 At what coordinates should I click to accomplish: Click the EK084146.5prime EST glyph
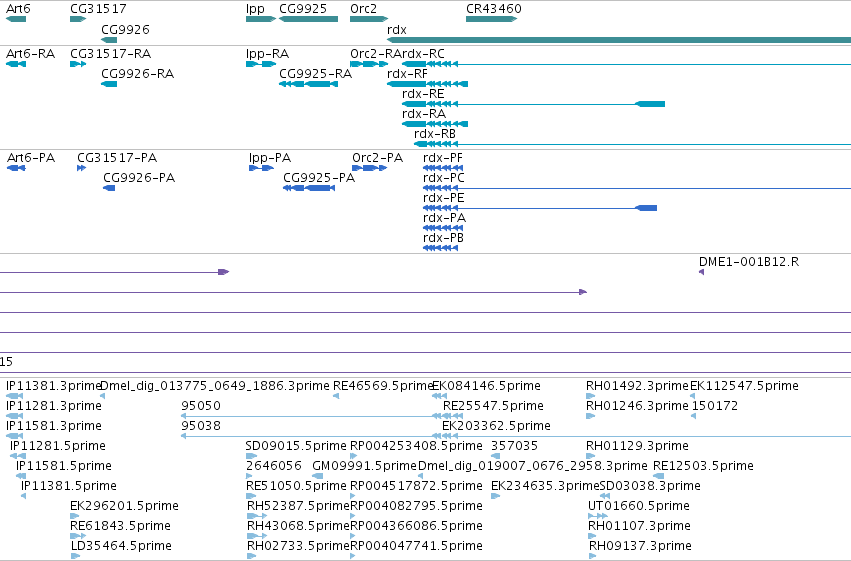click(439, 396)
